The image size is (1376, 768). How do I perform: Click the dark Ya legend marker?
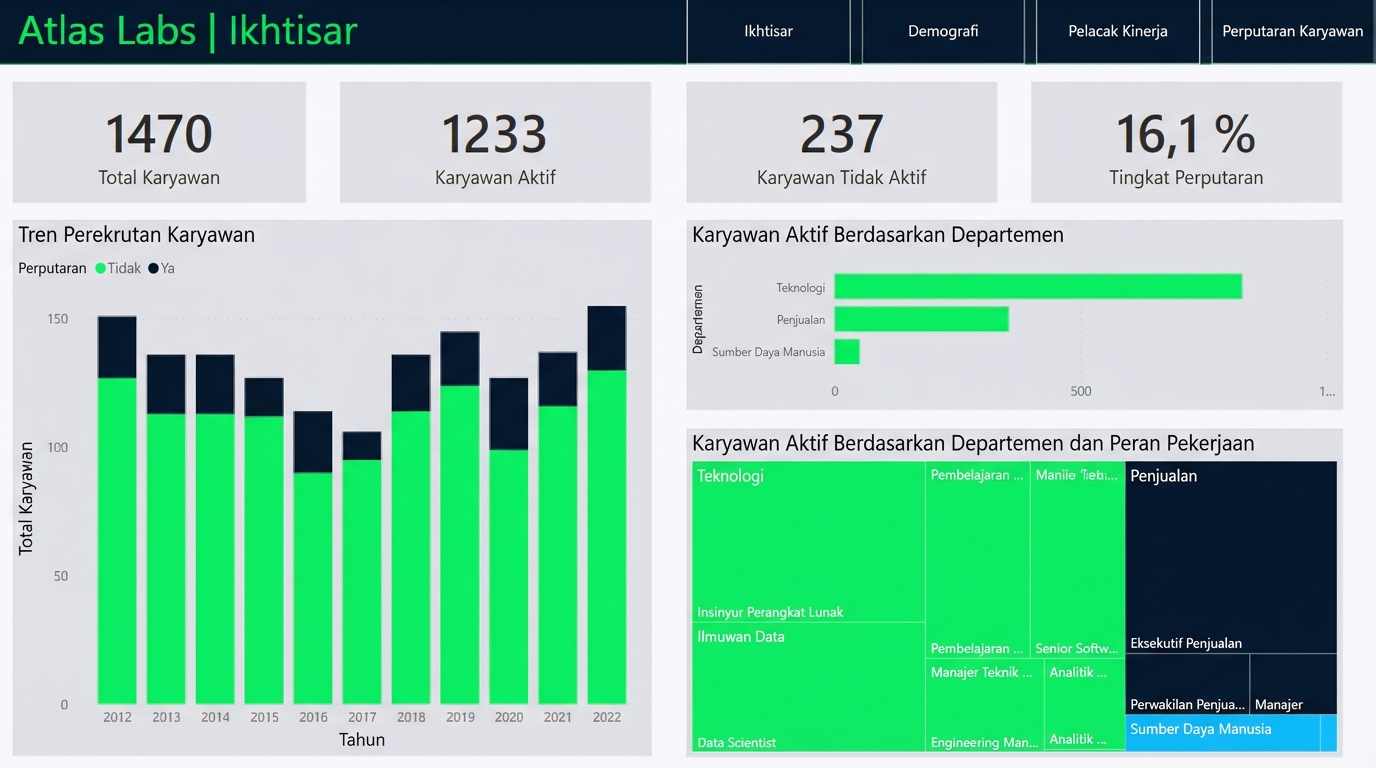(x=154, y=269)
